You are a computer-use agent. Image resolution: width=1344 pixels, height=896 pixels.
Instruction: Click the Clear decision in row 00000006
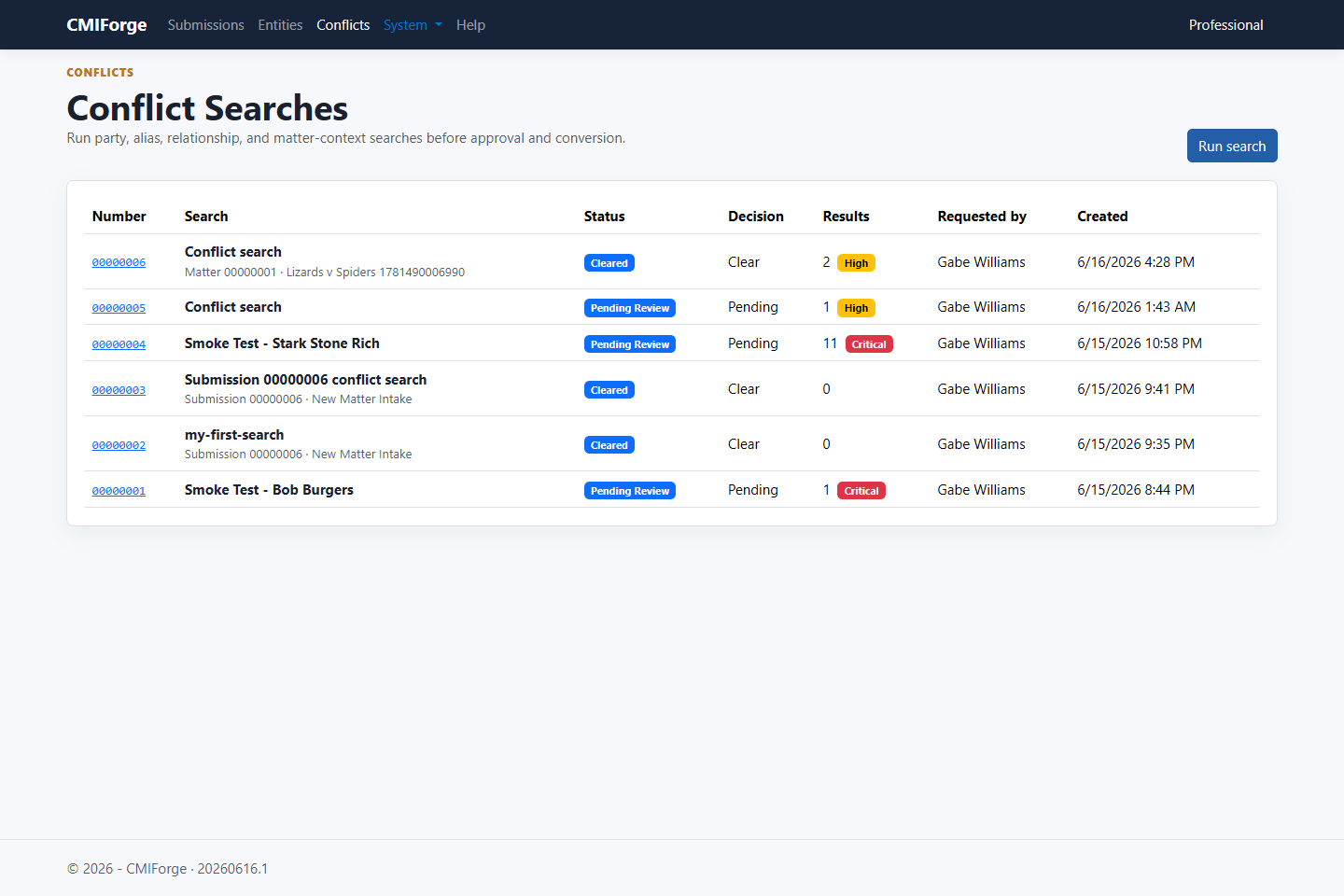[744, 262]
